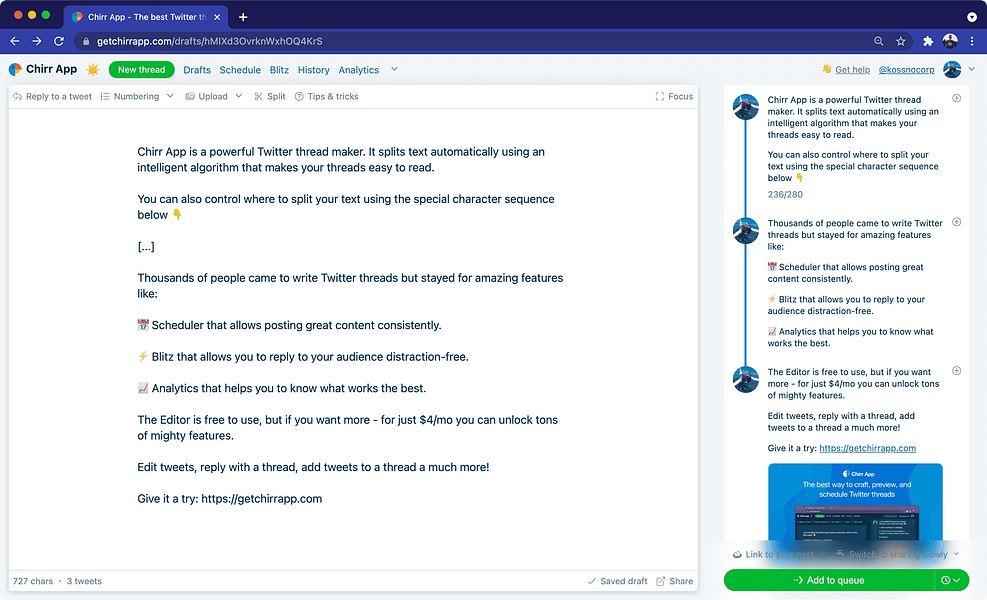The image size is (987, 600).
Task: Click the browser extensions puzzle icon
Action: [928, 42]
